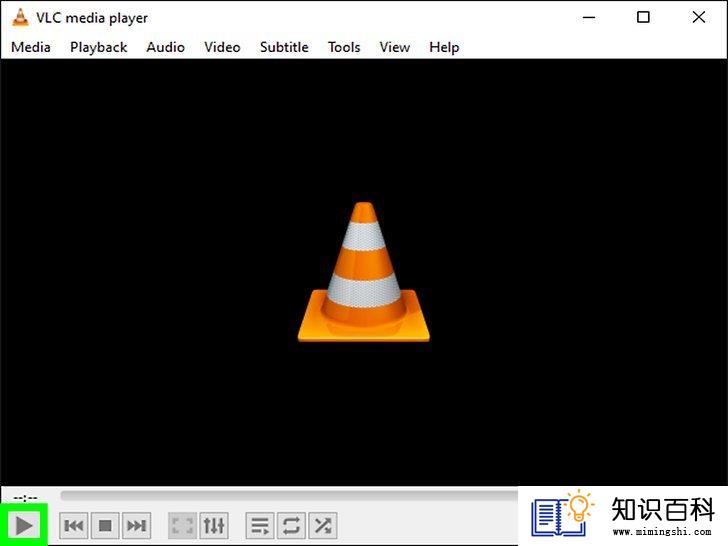This screenshot has height=546, width=728.
Task: Click the elapsed time label
Action: (26, 498)
